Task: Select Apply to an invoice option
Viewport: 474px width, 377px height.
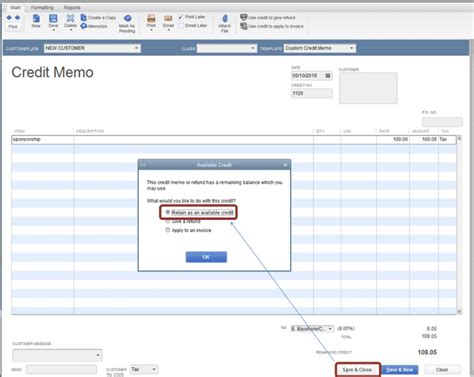Action: [168, 230]
